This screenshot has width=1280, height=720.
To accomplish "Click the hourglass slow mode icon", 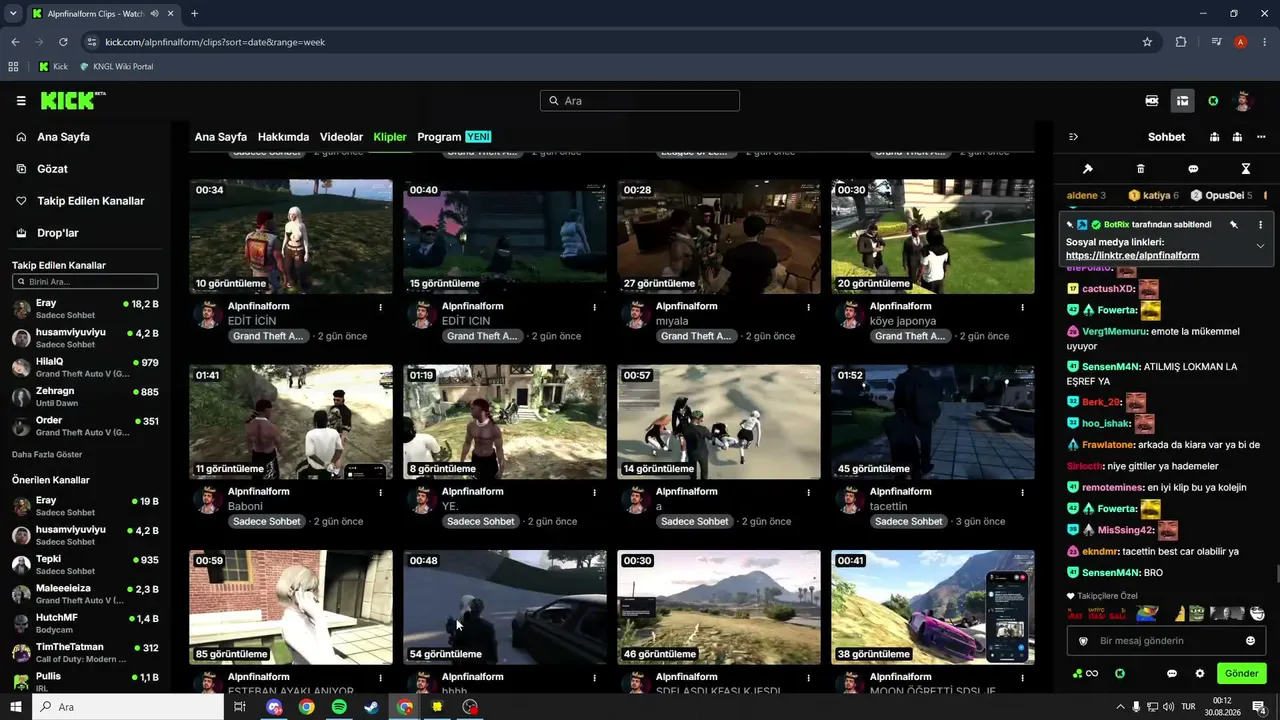I will tap(1246, 169).
